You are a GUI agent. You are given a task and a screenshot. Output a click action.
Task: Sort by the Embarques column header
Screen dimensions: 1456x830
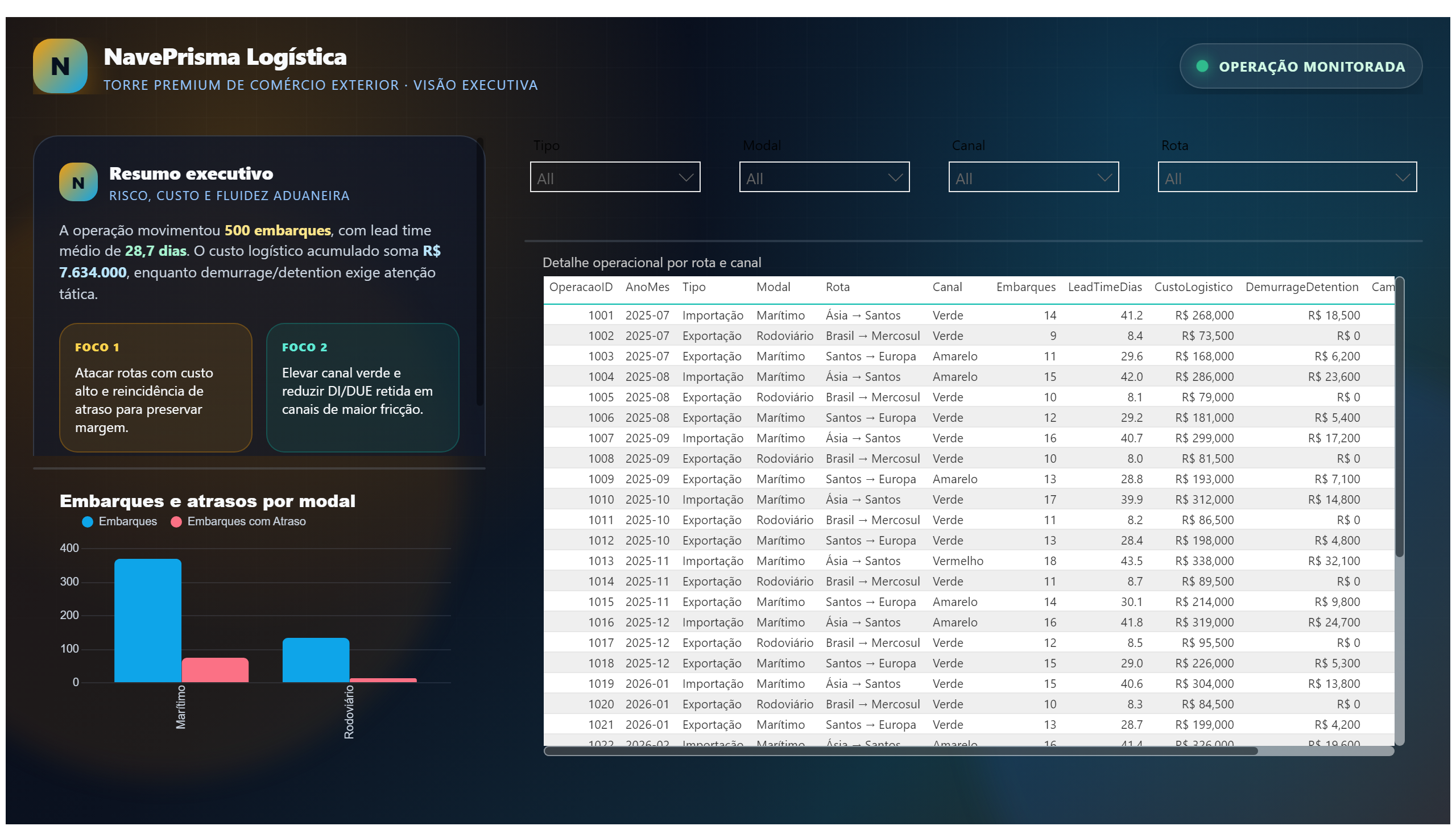click(1025, 287)
